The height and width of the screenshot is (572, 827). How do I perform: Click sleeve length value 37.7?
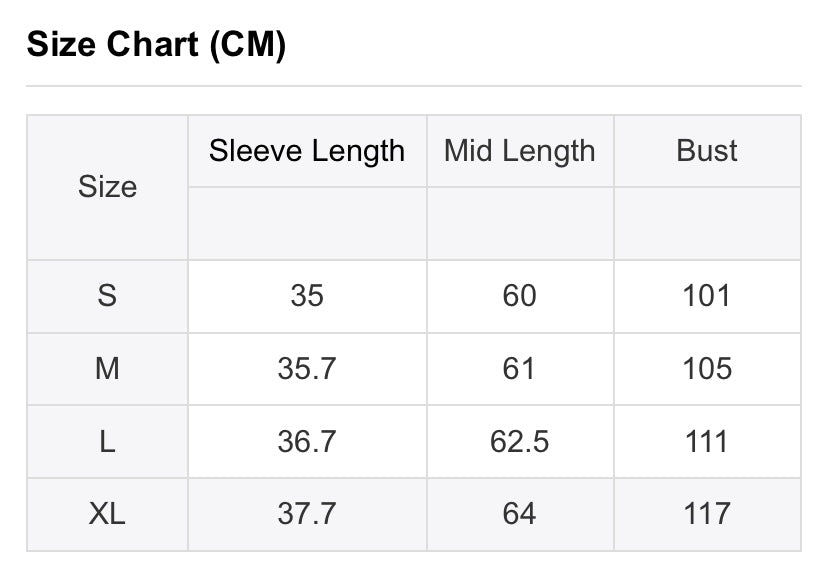tap(307, 513)
